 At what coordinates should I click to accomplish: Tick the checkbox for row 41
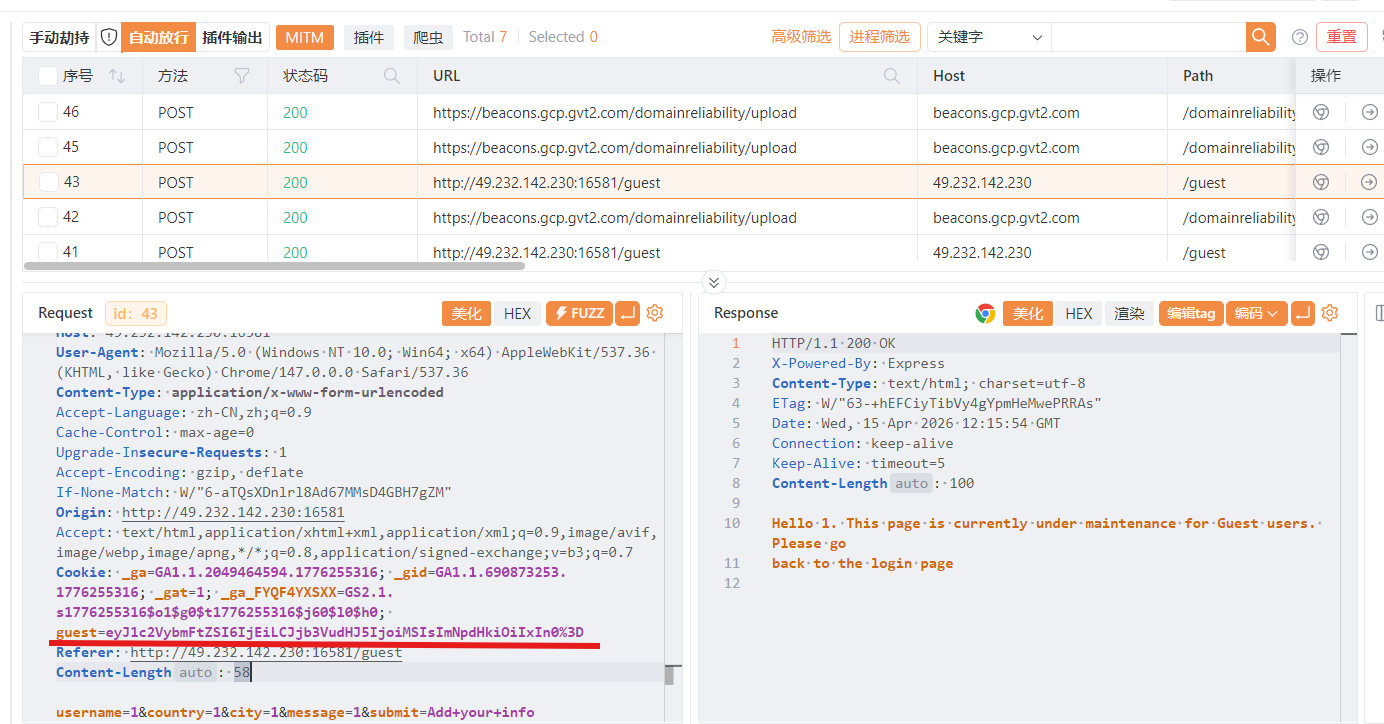click(48, 252)
